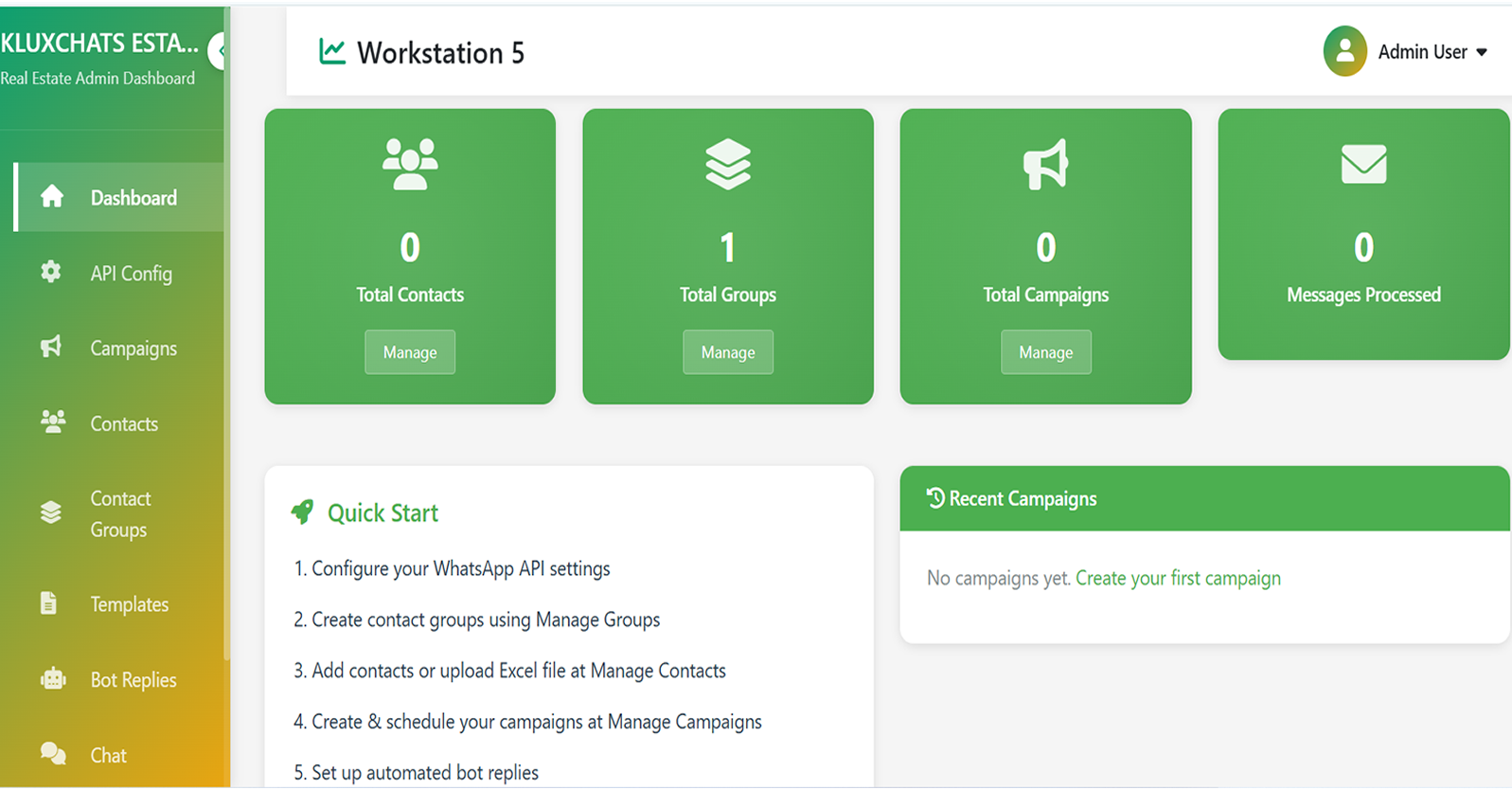Screen dimensions: 1512x790
Task: Click the Bot Replies robot icon
Action: point(53,678)
